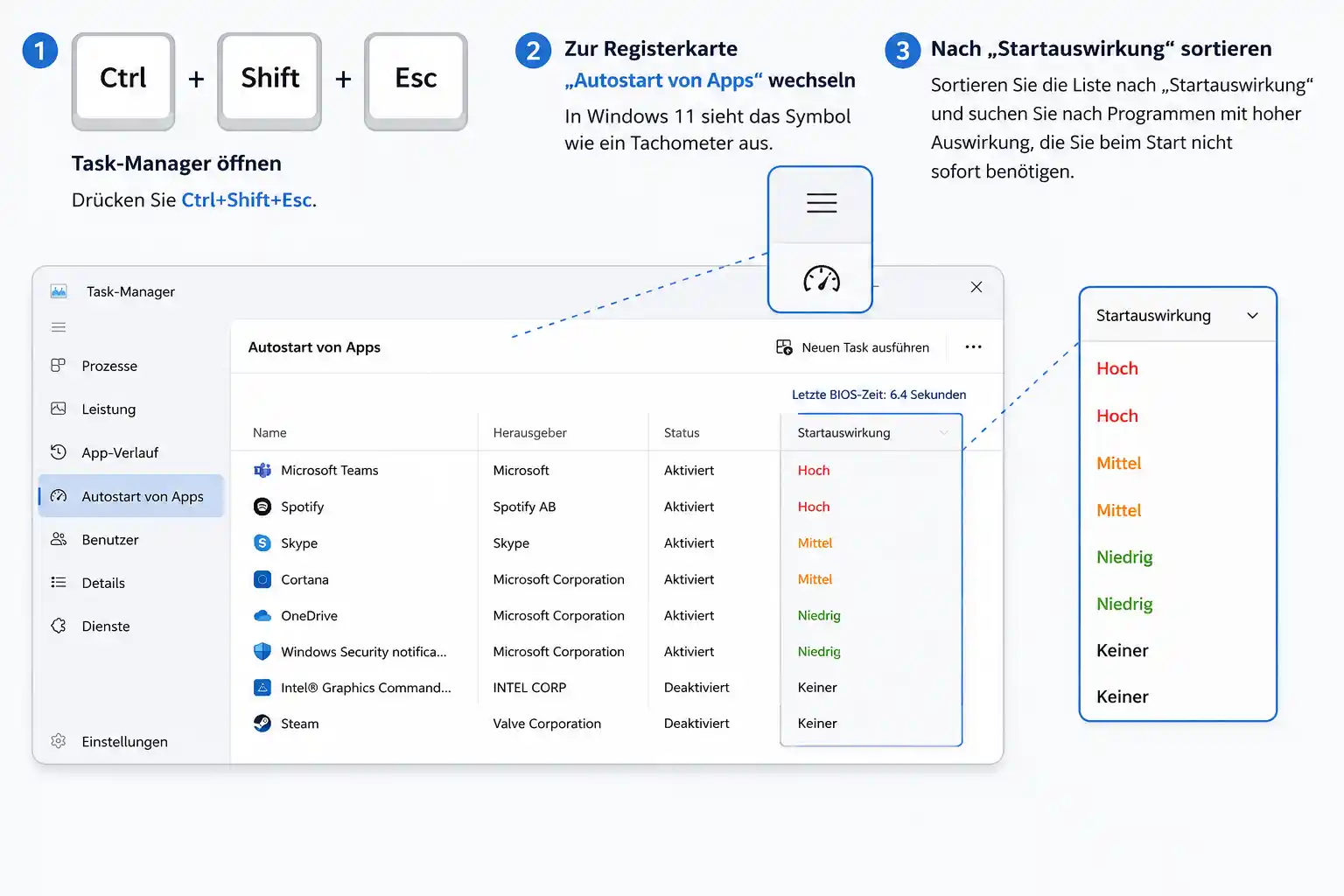The height and width of the screenshot is (896, 1344).
Task: Select the Spotify row name
Action: [x=303, y=507]
